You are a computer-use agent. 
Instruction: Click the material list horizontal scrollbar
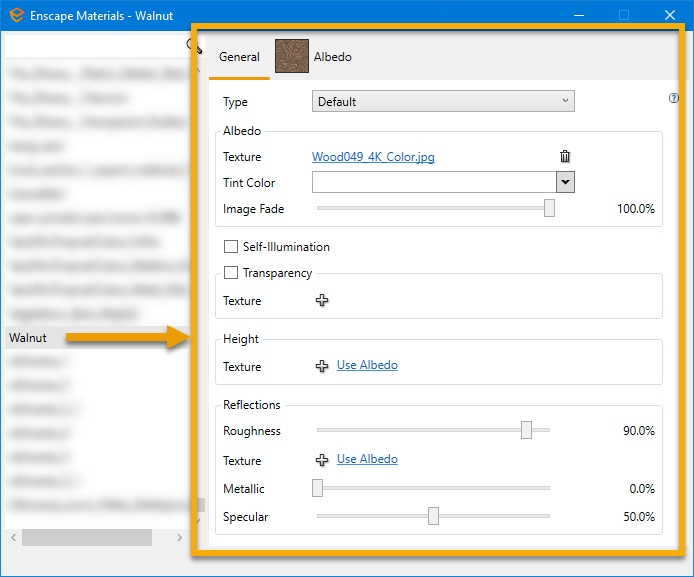[87, 538]
